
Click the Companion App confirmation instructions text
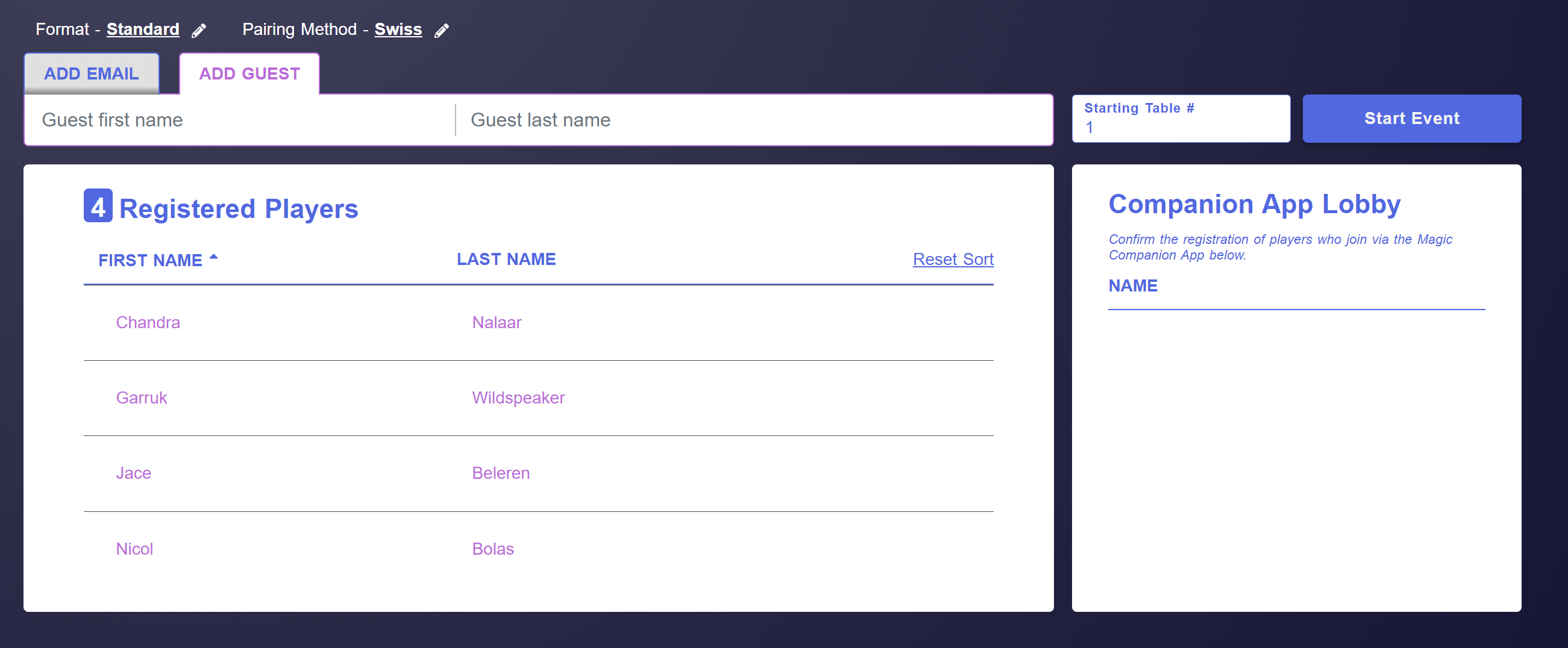pos(1280,247)
